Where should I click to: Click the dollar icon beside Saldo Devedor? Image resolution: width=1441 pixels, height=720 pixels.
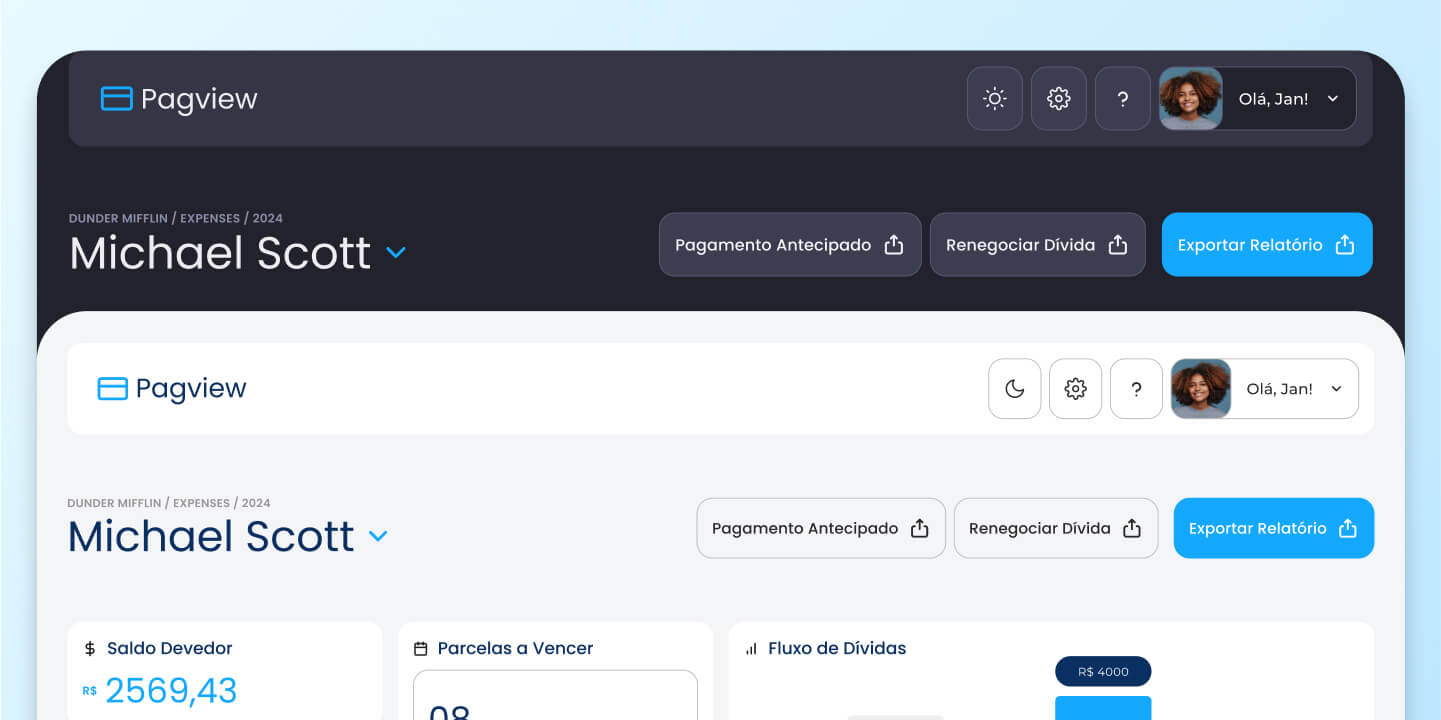coord(90,649)
